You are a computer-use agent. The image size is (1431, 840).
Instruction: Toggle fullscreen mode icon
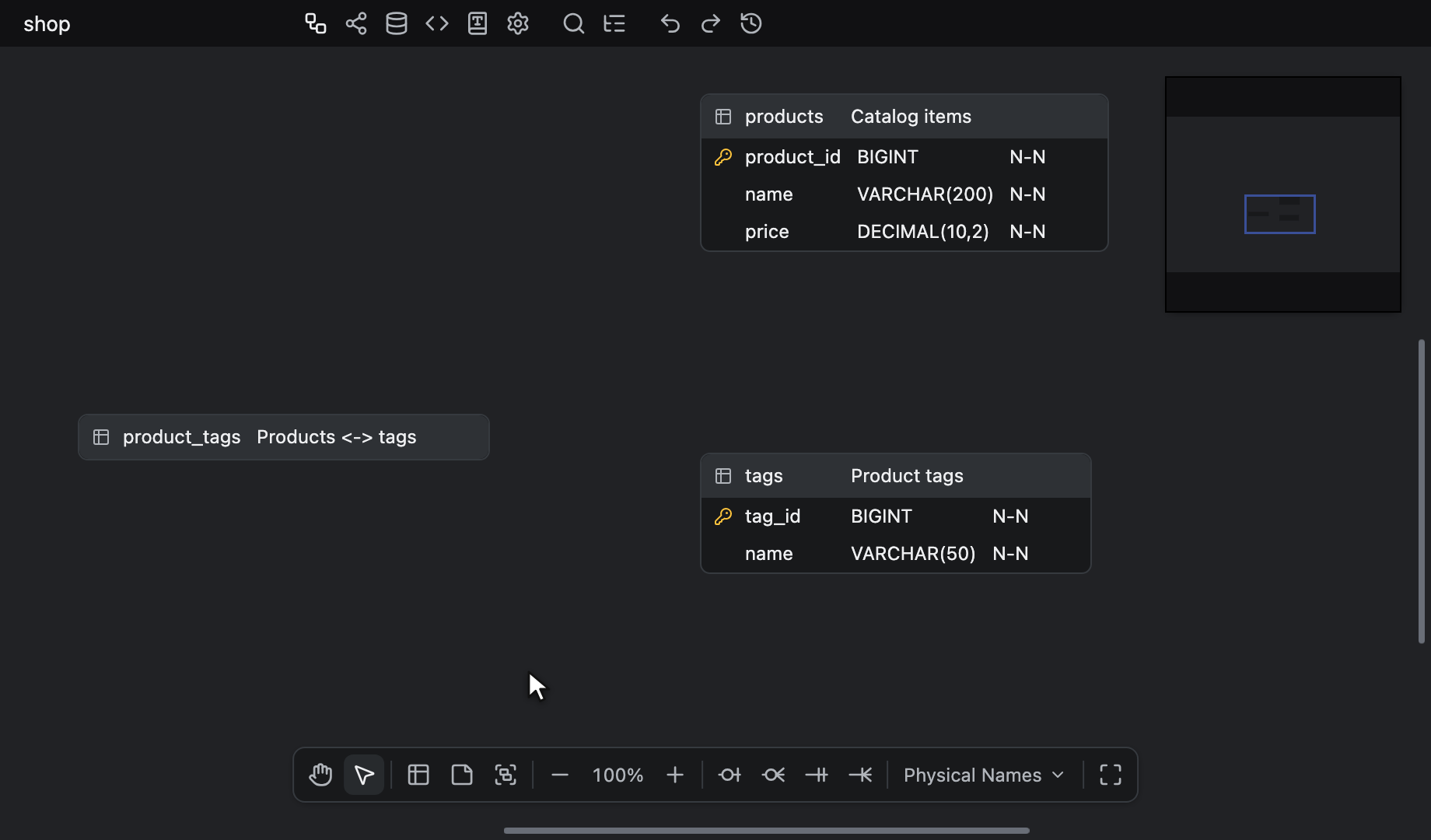(1111, 775)
